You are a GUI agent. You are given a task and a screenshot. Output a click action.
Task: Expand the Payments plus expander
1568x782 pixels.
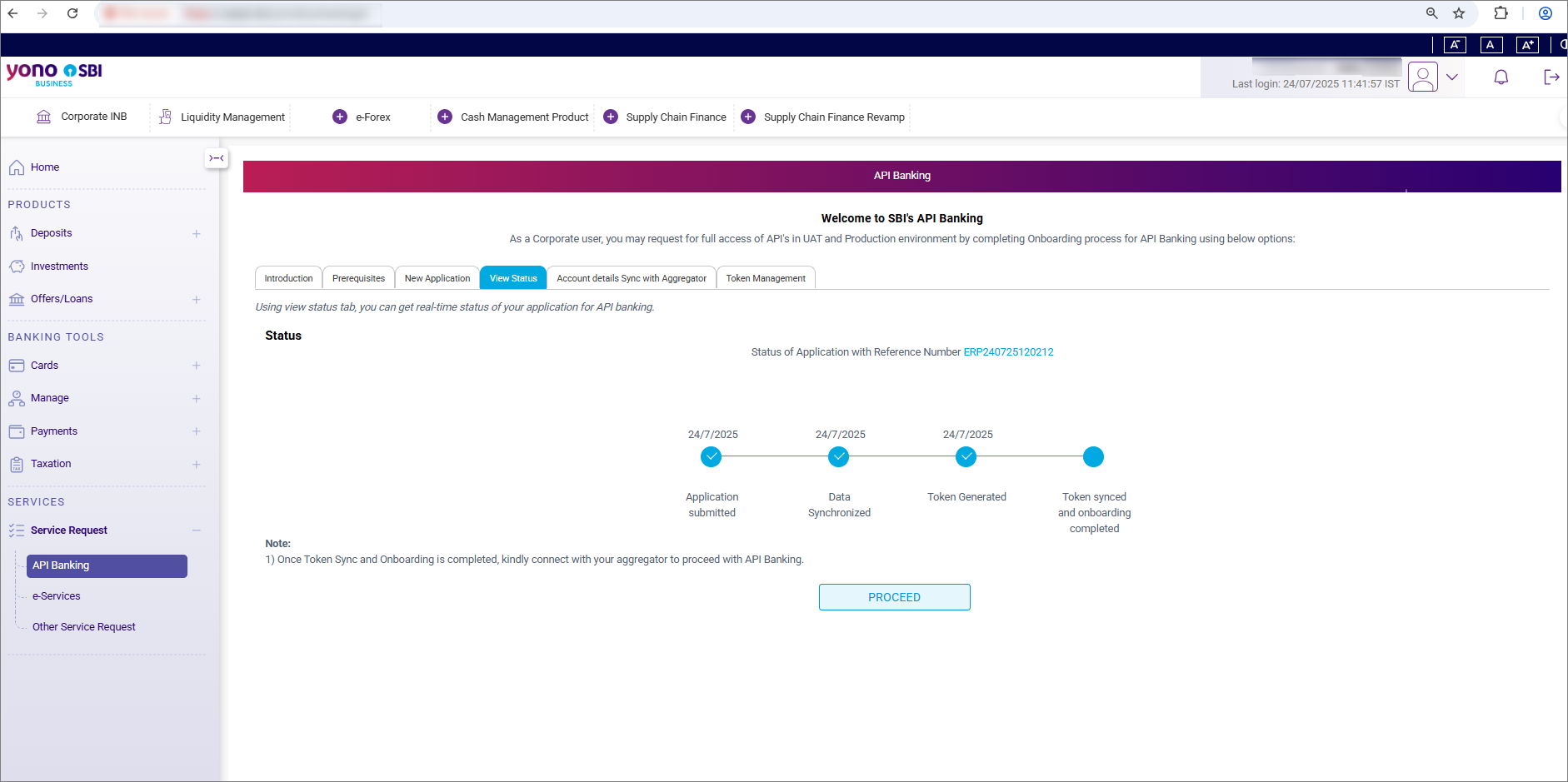click(x=197, y=431)
